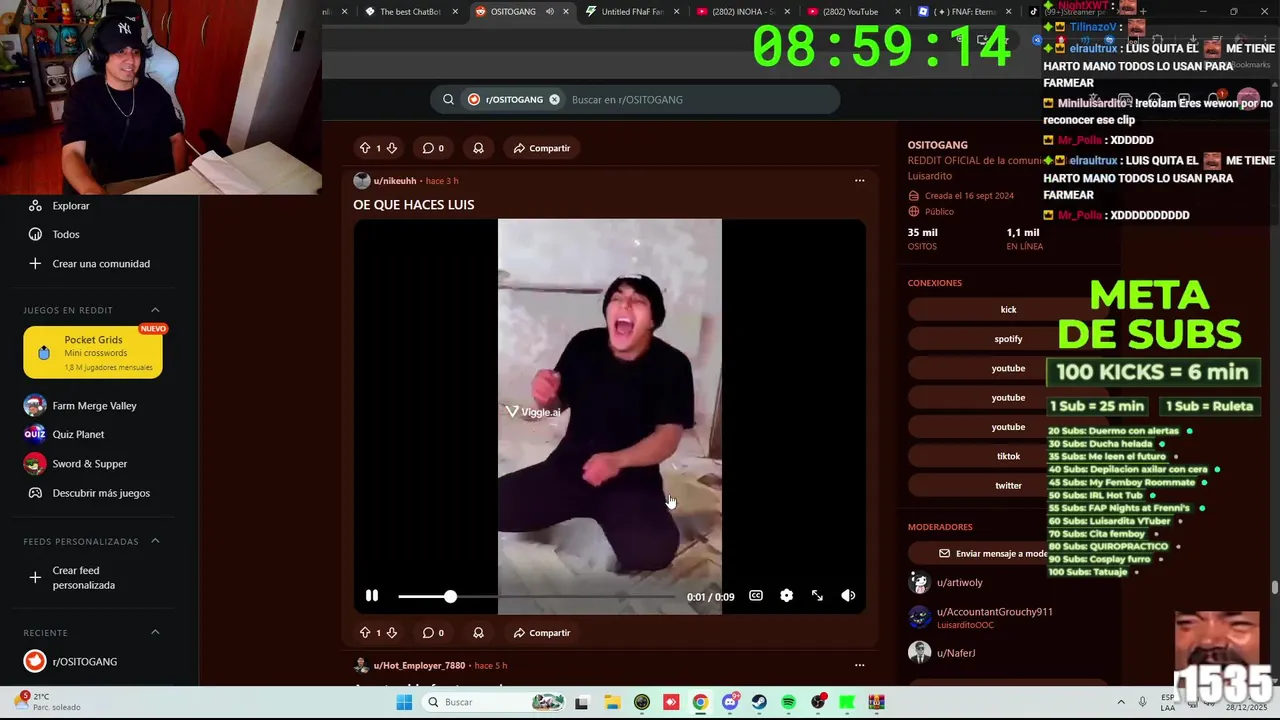
Task: Downvote the OE QUE HACES LUIS post
Action: [x=392, y=633]
